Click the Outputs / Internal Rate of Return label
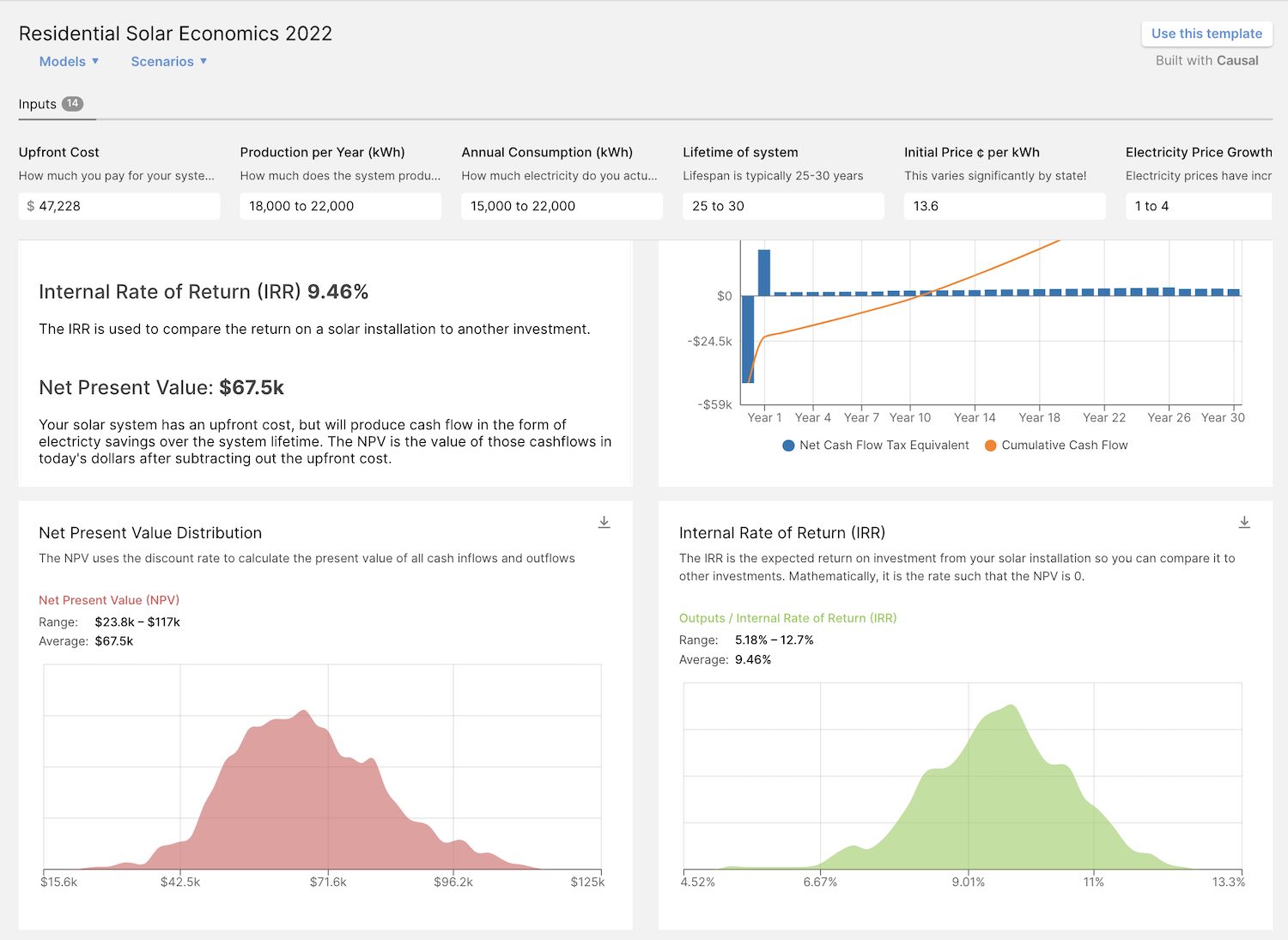 point(787,618)
